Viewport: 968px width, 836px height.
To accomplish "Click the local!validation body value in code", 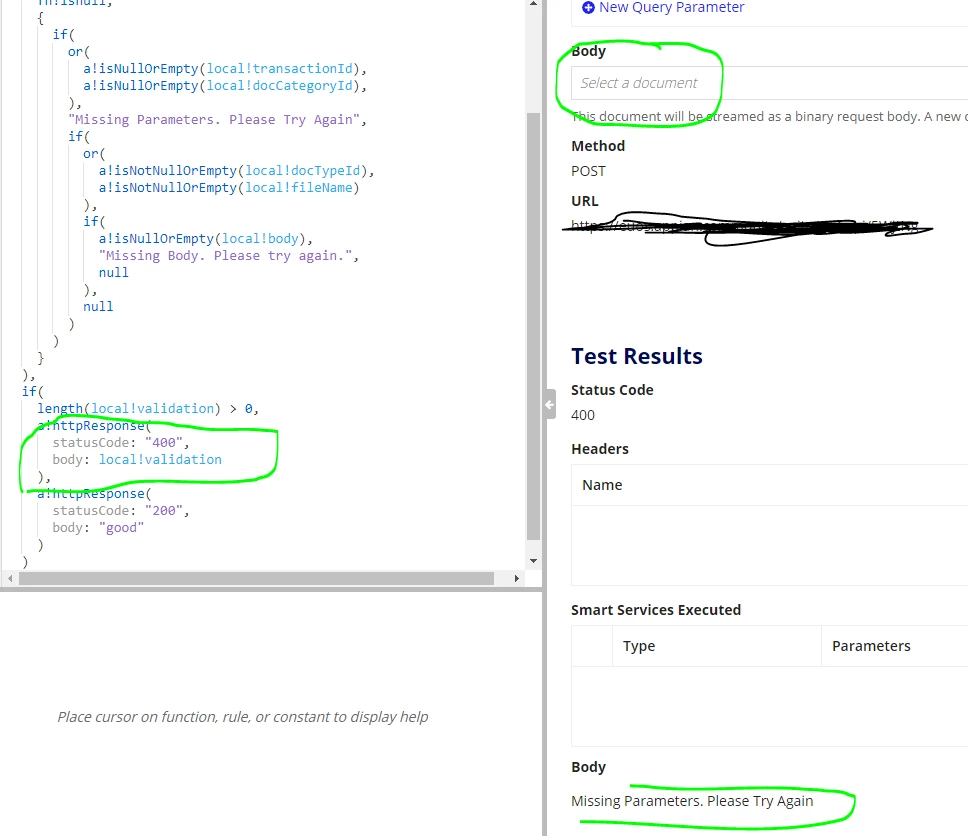I will pyautogui.click(x=160, y=459).
